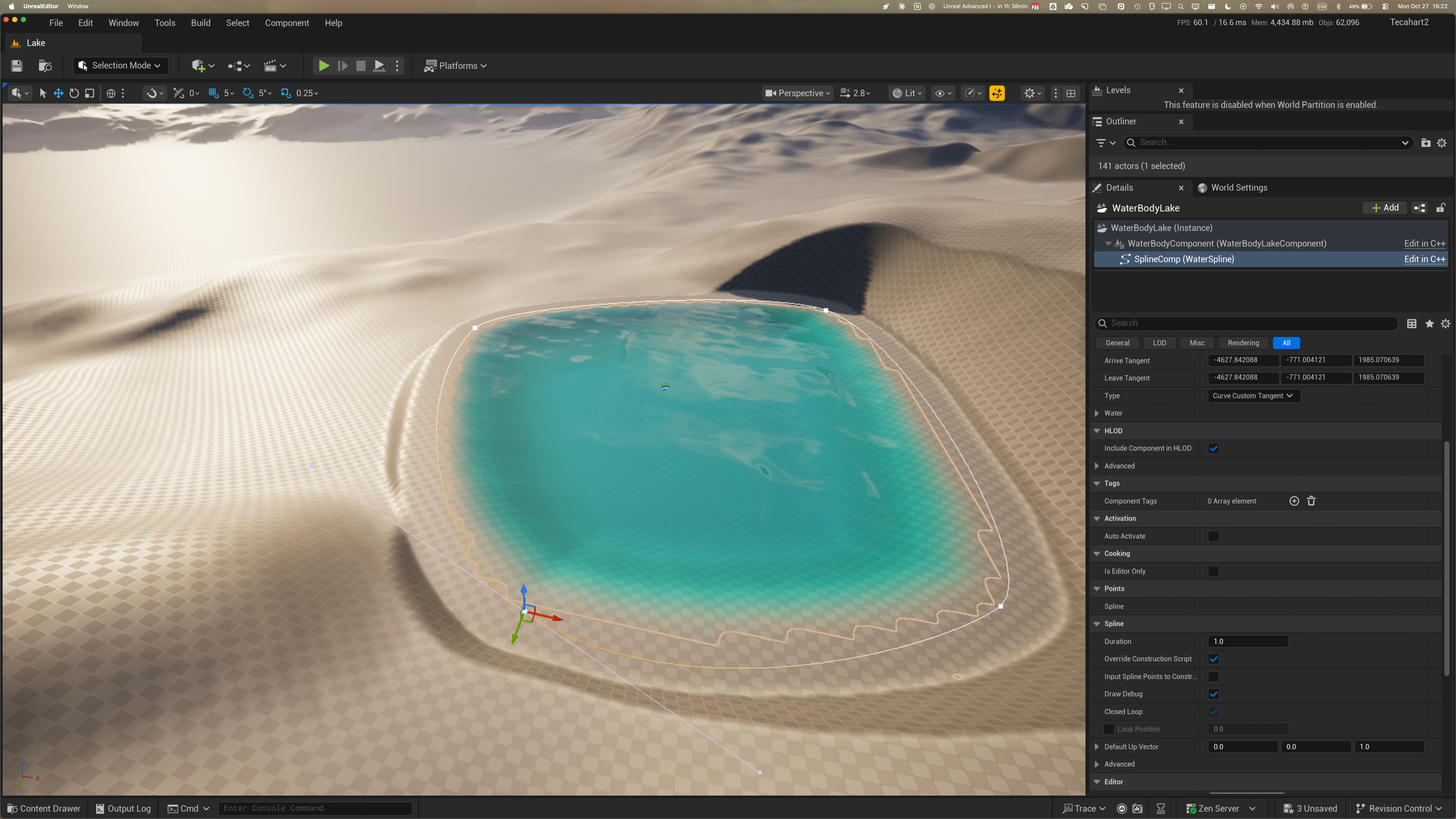Open the Lit view mode dropdown
Viewport: 1456px width, 819px height.
click(x=907, y=93)
